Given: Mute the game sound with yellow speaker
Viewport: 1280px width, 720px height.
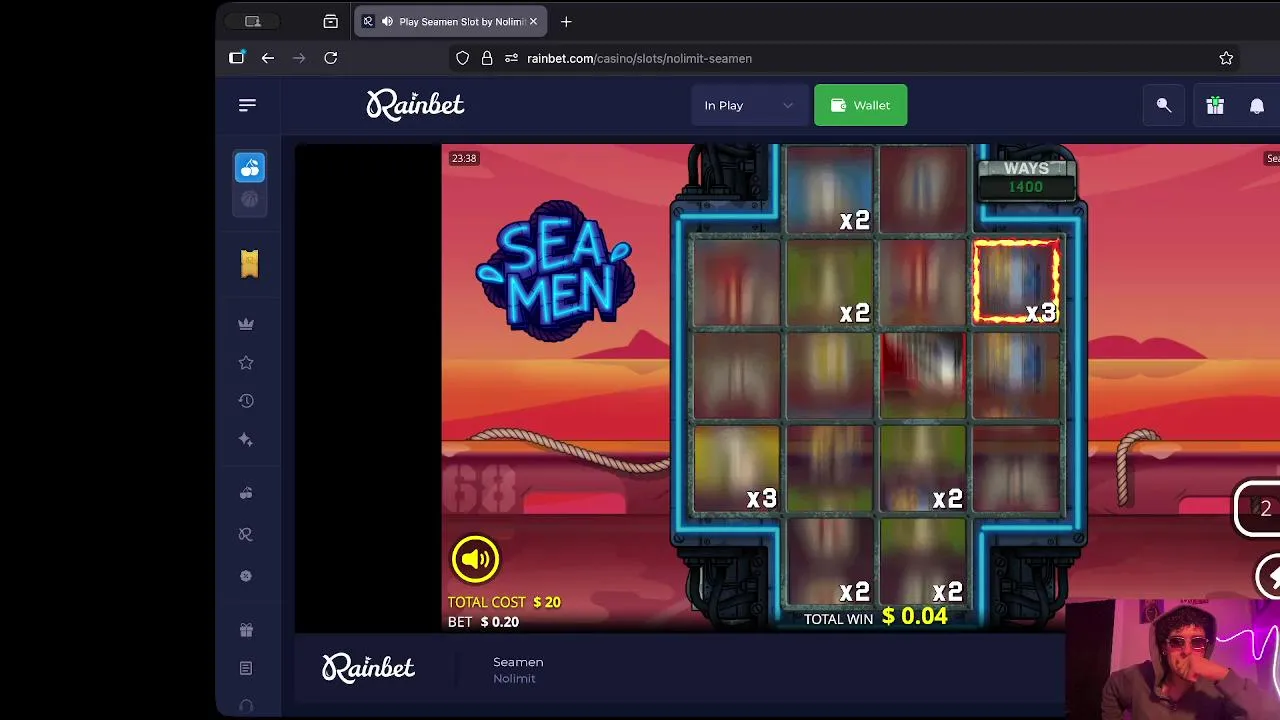Looking at the screenshot, I should [475, 559].
